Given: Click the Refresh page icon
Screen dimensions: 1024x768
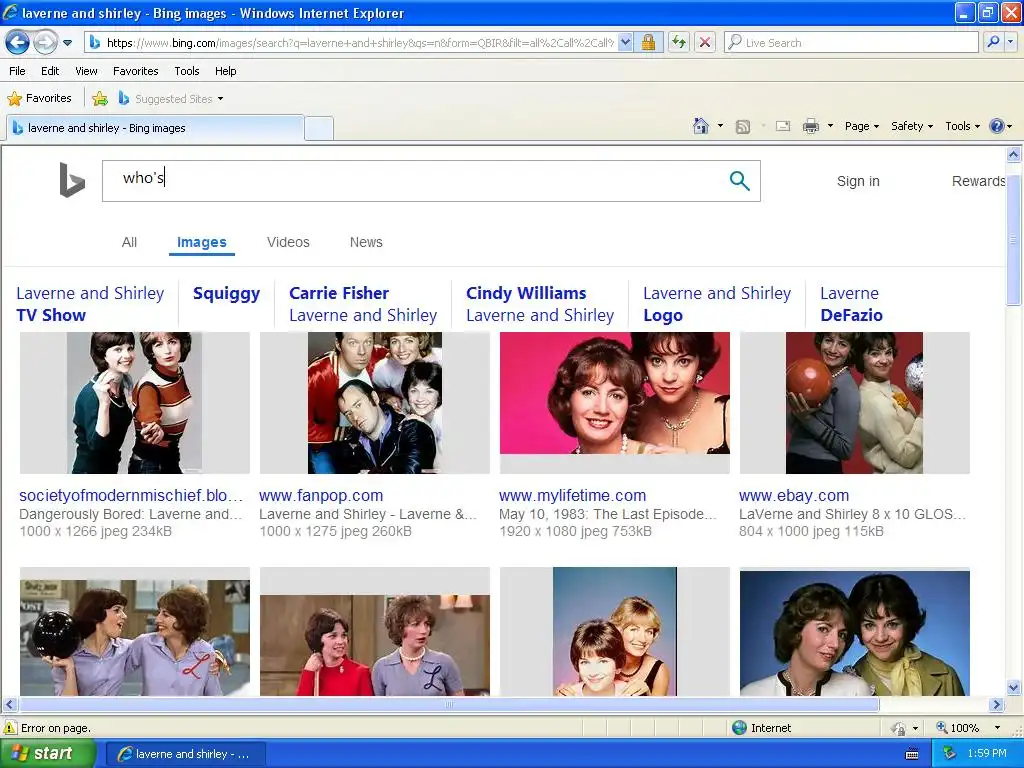Looking at the screenshot, I should (x=679, y=43).
